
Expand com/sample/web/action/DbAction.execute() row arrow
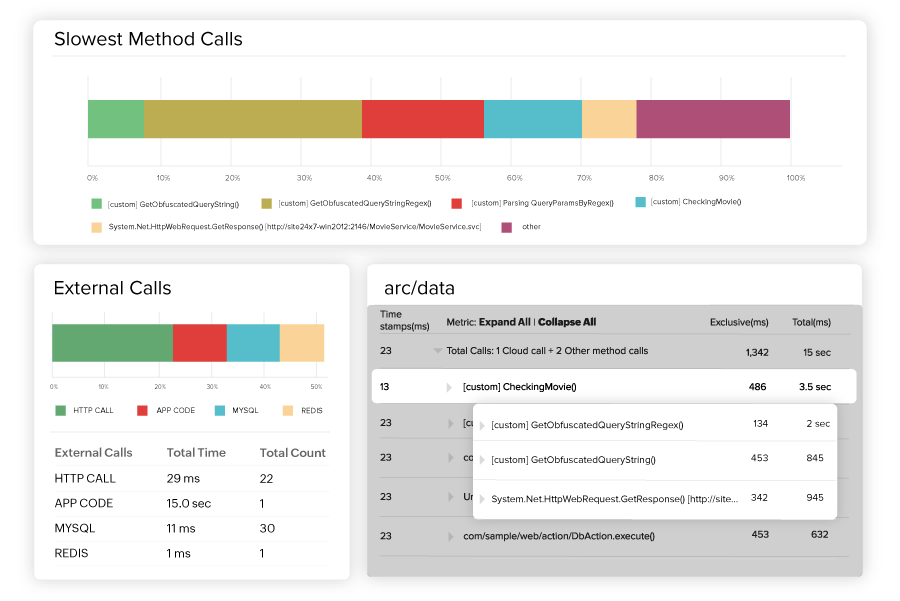451,537
